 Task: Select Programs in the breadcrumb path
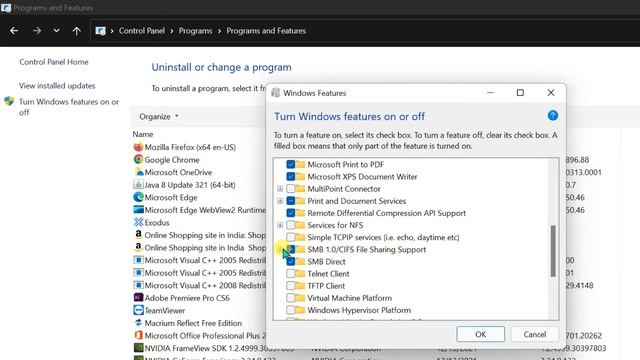(195, 31)
